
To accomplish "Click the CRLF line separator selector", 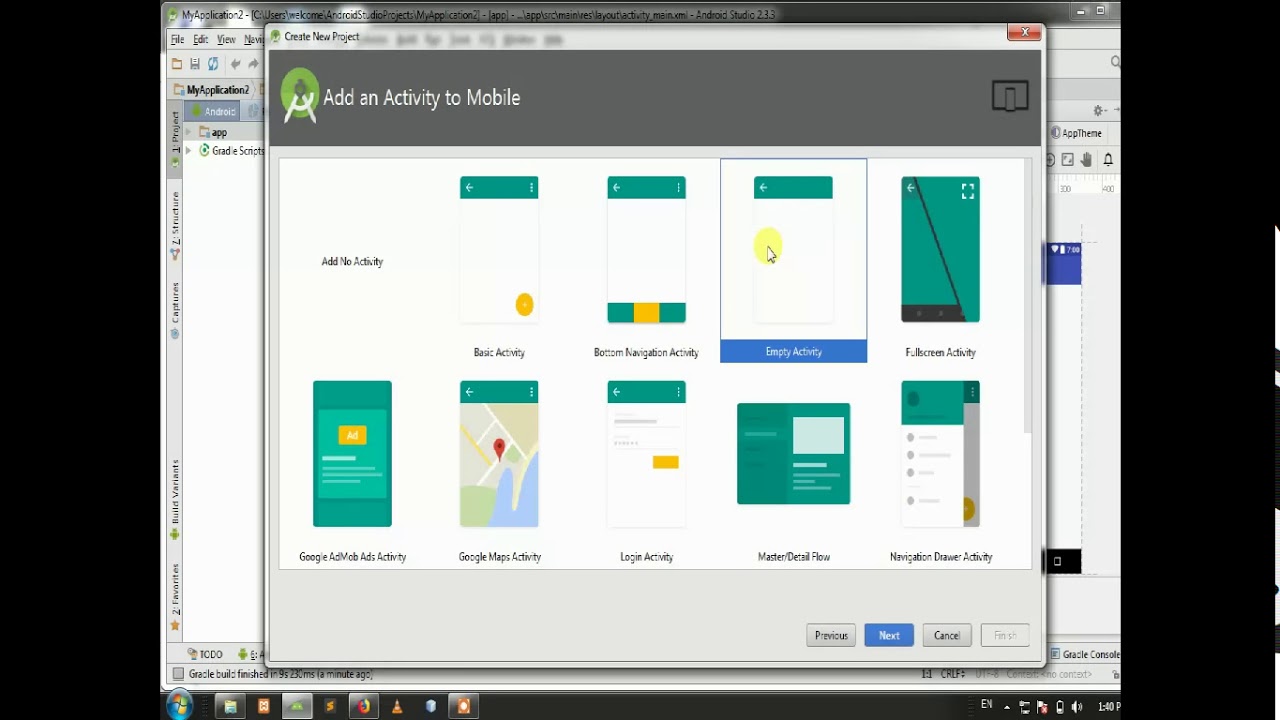I will (953, 674).
